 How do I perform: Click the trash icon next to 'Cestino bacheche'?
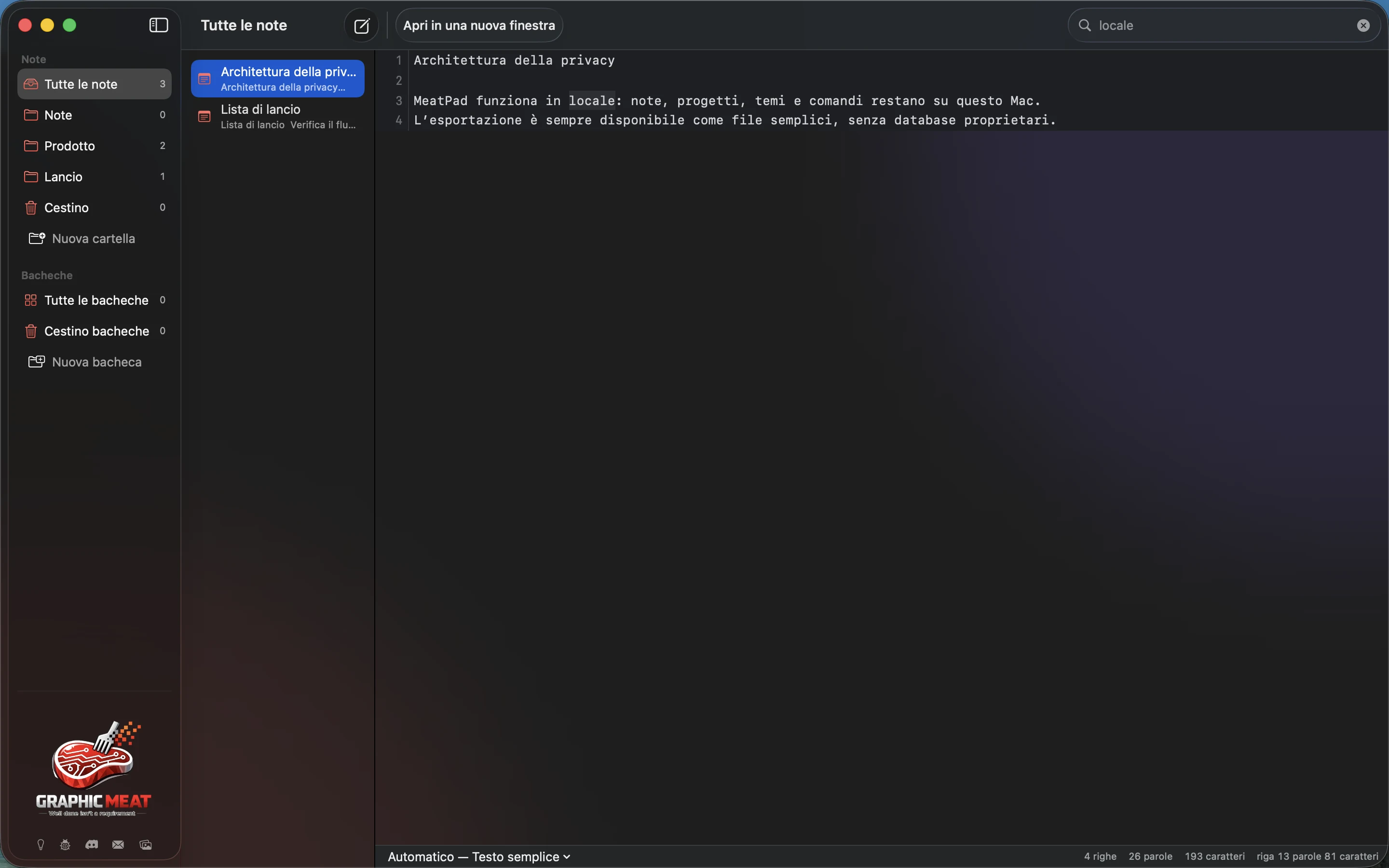tap(31, 331)
